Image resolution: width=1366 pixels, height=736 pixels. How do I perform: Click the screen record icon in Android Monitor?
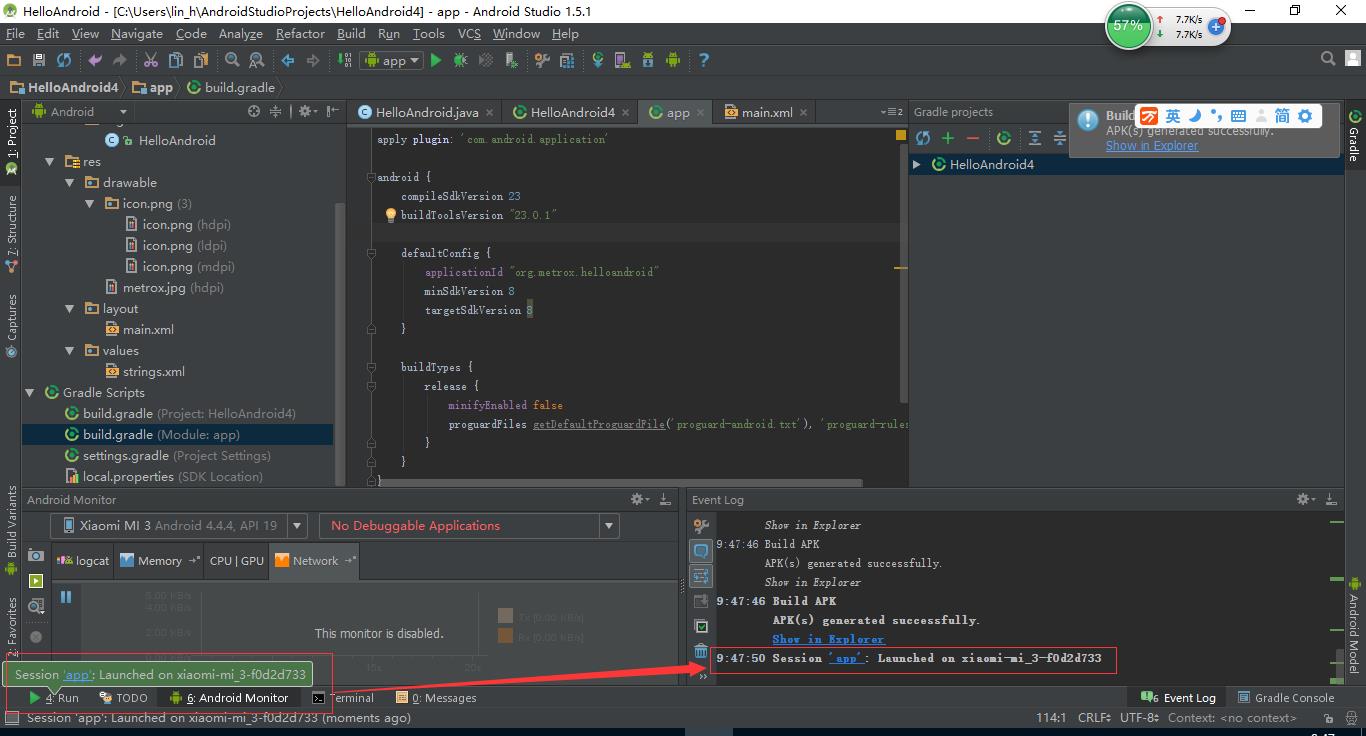tap(36, 581)
